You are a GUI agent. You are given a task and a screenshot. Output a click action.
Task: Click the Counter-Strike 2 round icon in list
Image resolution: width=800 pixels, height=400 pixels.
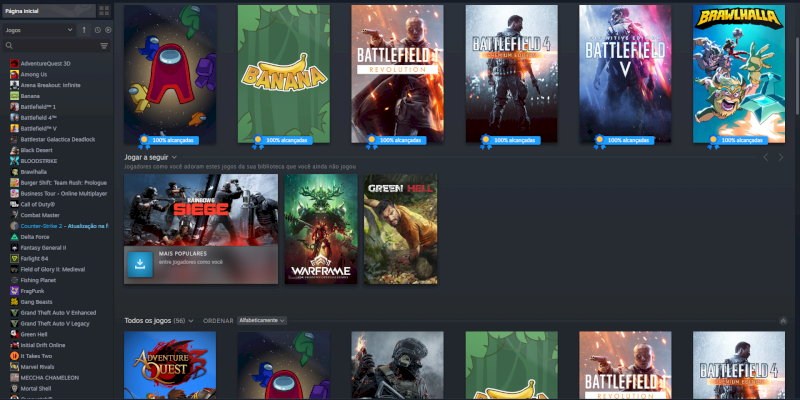14,226
